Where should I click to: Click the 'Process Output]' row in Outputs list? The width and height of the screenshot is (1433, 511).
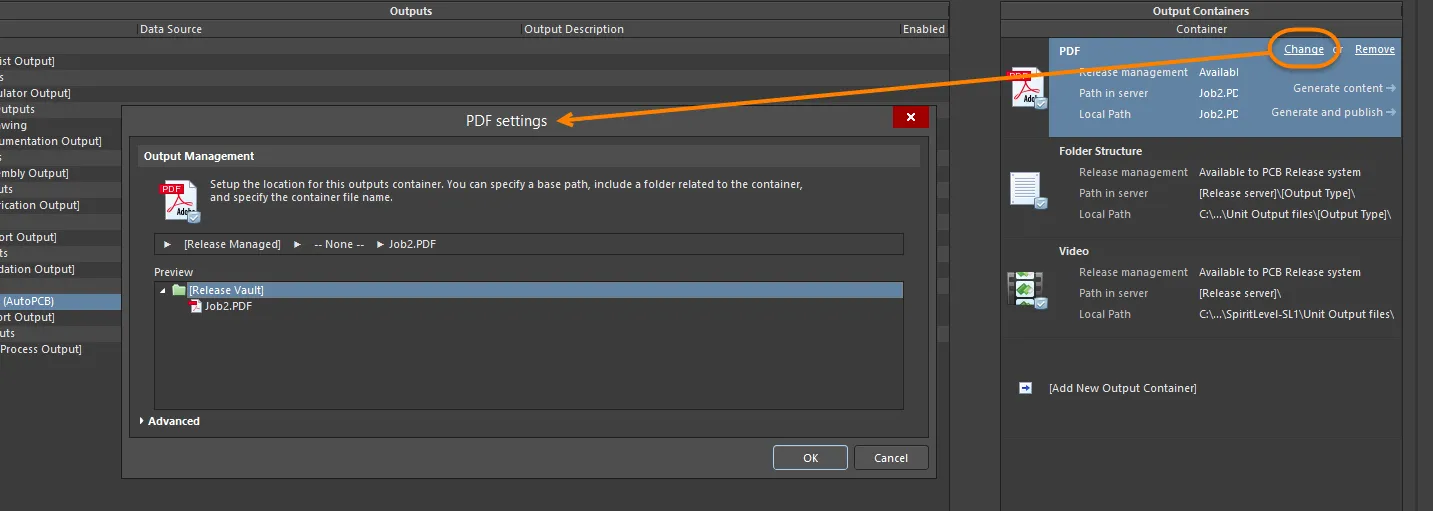[x=41, y=349]
